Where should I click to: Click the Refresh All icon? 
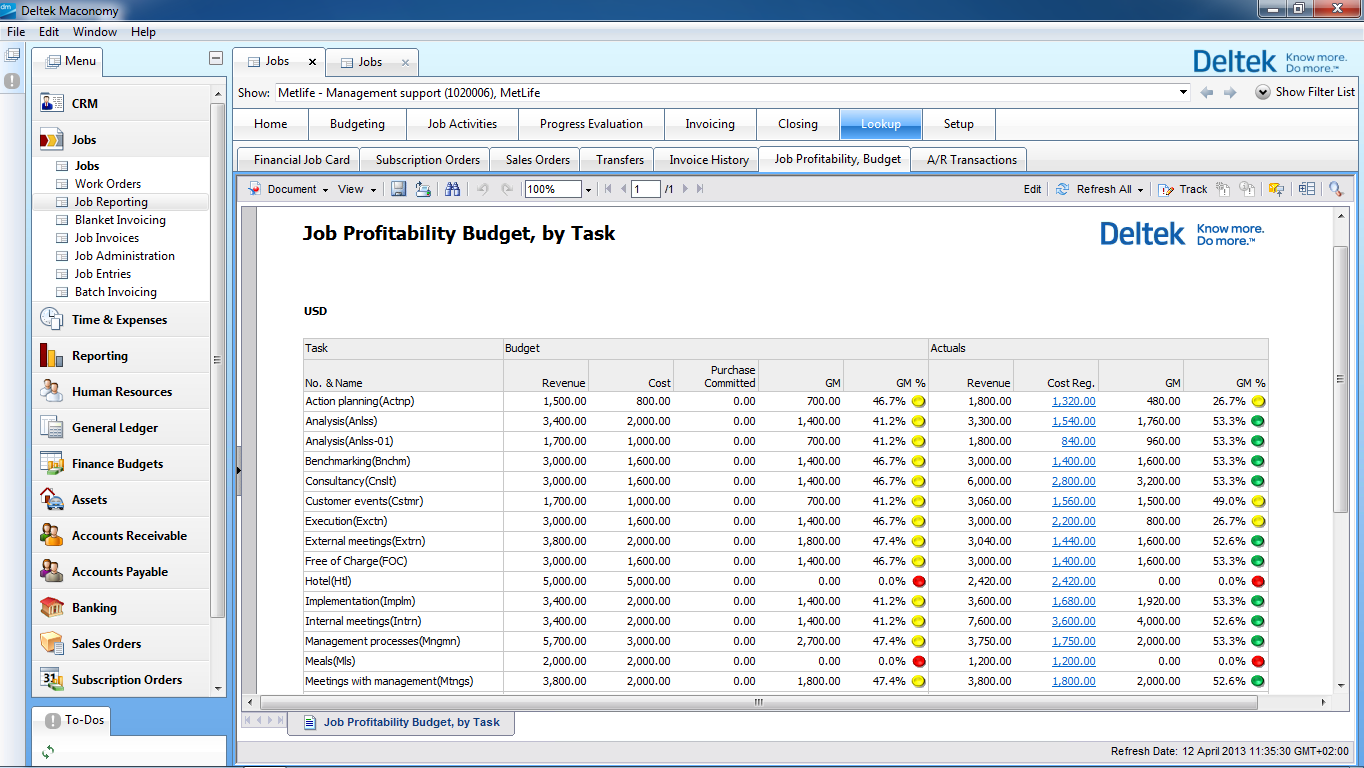pos(1062,189)
